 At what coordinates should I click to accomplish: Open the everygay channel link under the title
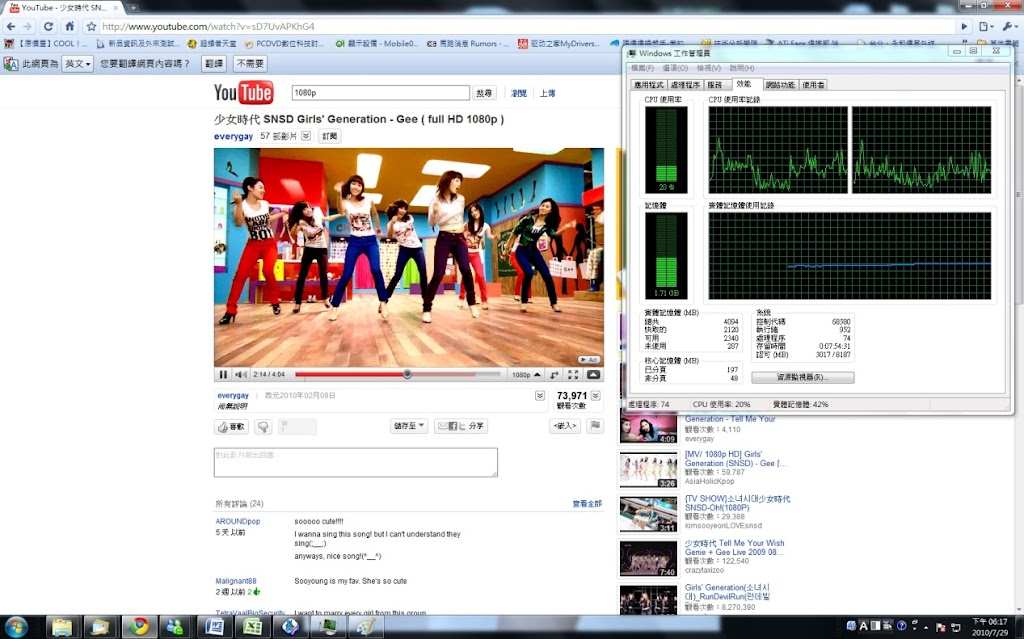(233, 137)
